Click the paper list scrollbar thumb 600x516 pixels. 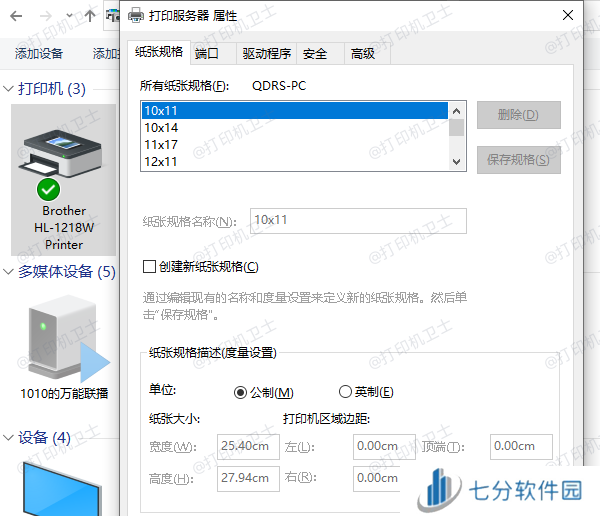pos(456,128)
